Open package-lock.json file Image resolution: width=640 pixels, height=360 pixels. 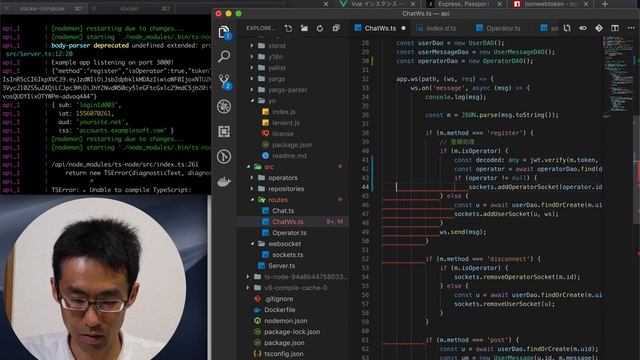(291, 332)
